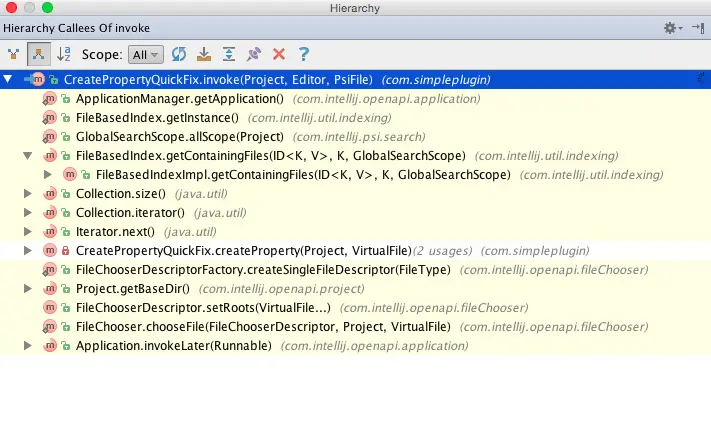
Task: Click the red Close hierarchy icon
Action: click(x=279, y=54)
